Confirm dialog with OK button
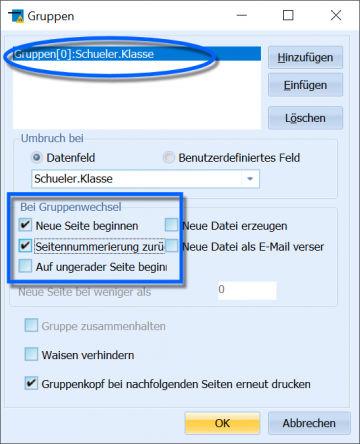This screenshot has width=360, height=444. tap(222, 423)
